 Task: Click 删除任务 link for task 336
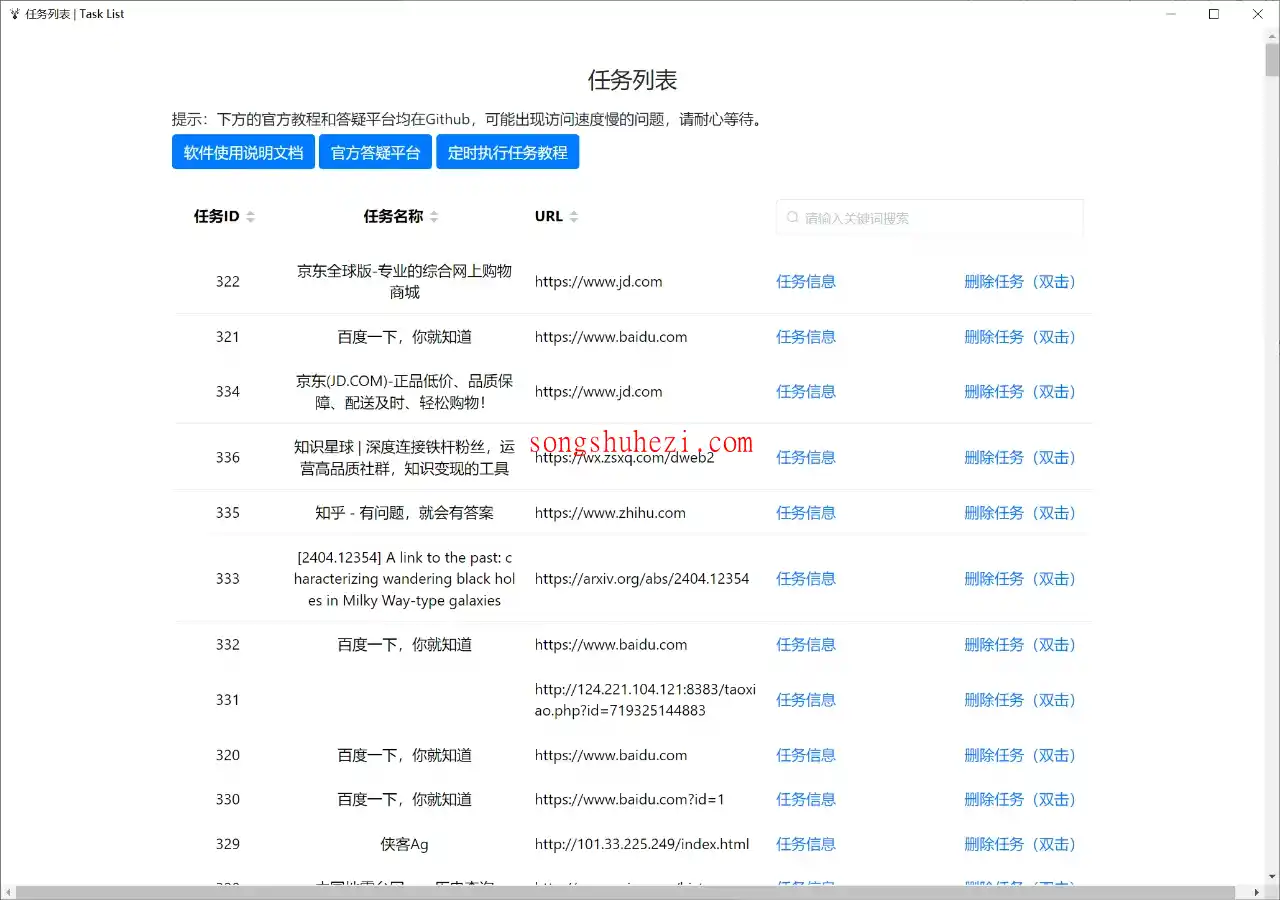[1022, 458]
